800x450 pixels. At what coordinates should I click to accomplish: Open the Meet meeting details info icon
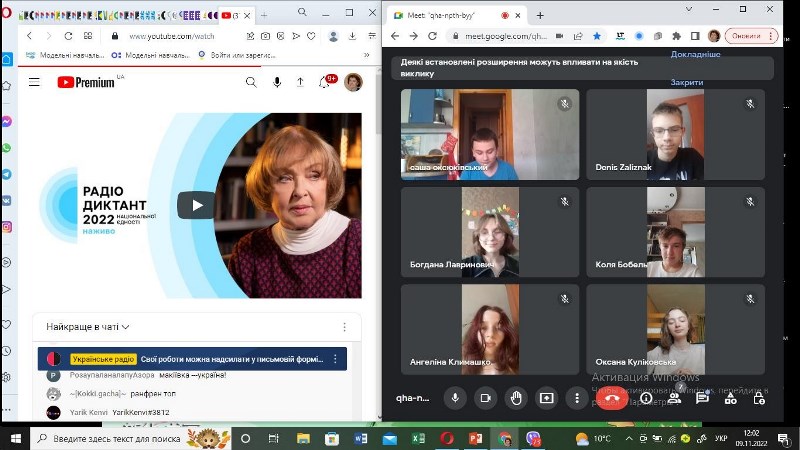646,398
